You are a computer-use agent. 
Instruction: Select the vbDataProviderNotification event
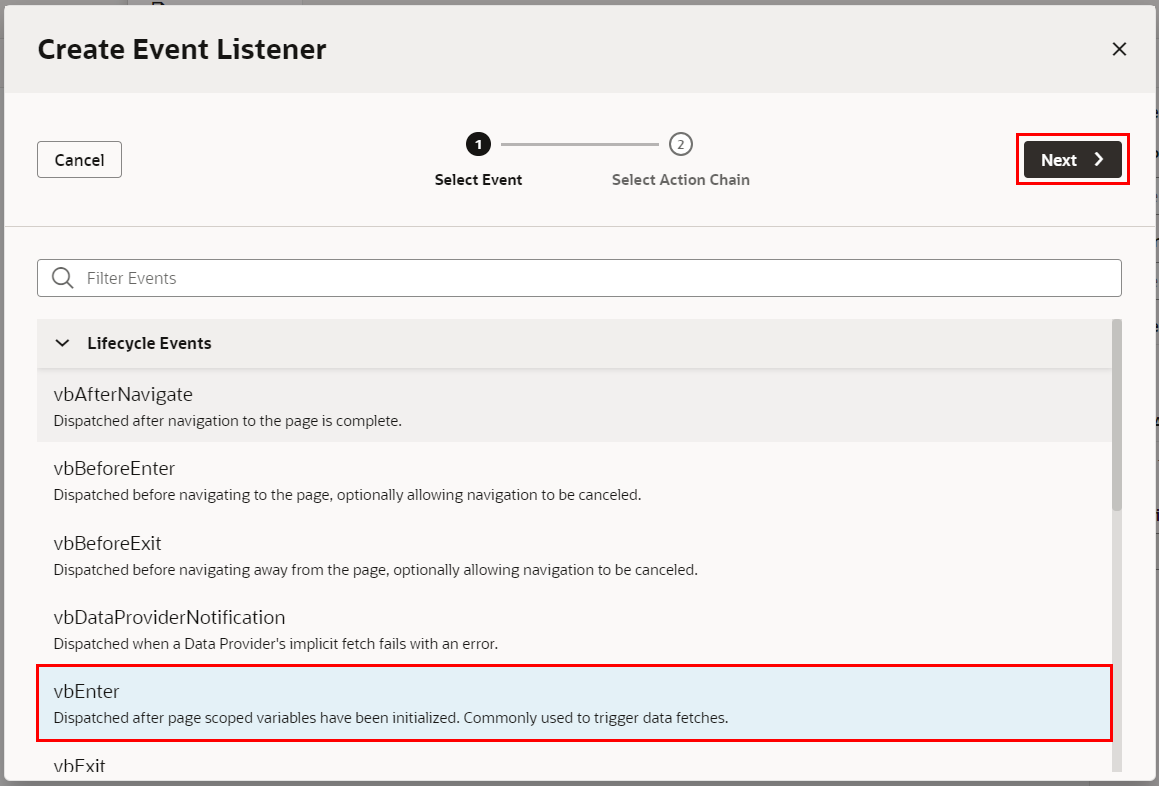[169, 618]
